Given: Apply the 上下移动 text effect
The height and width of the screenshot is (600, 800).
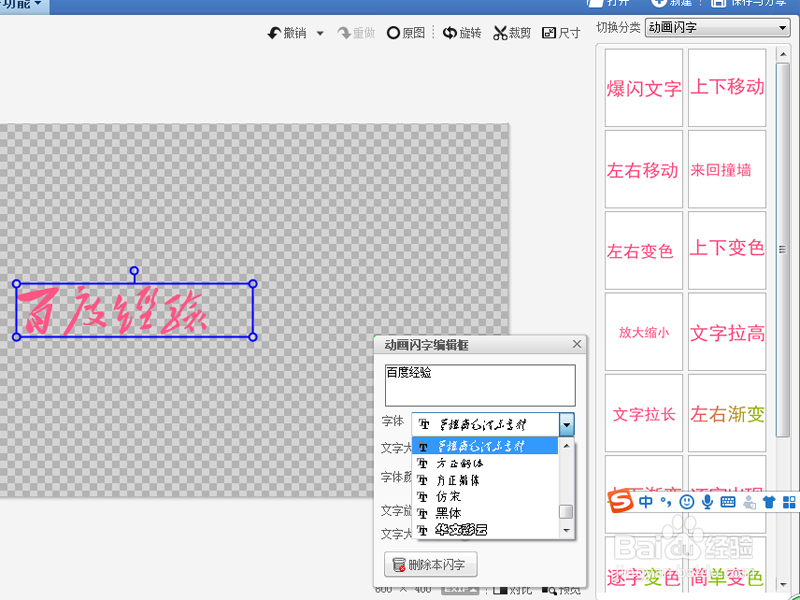Looking at the screenshot, I should [727, 88].
